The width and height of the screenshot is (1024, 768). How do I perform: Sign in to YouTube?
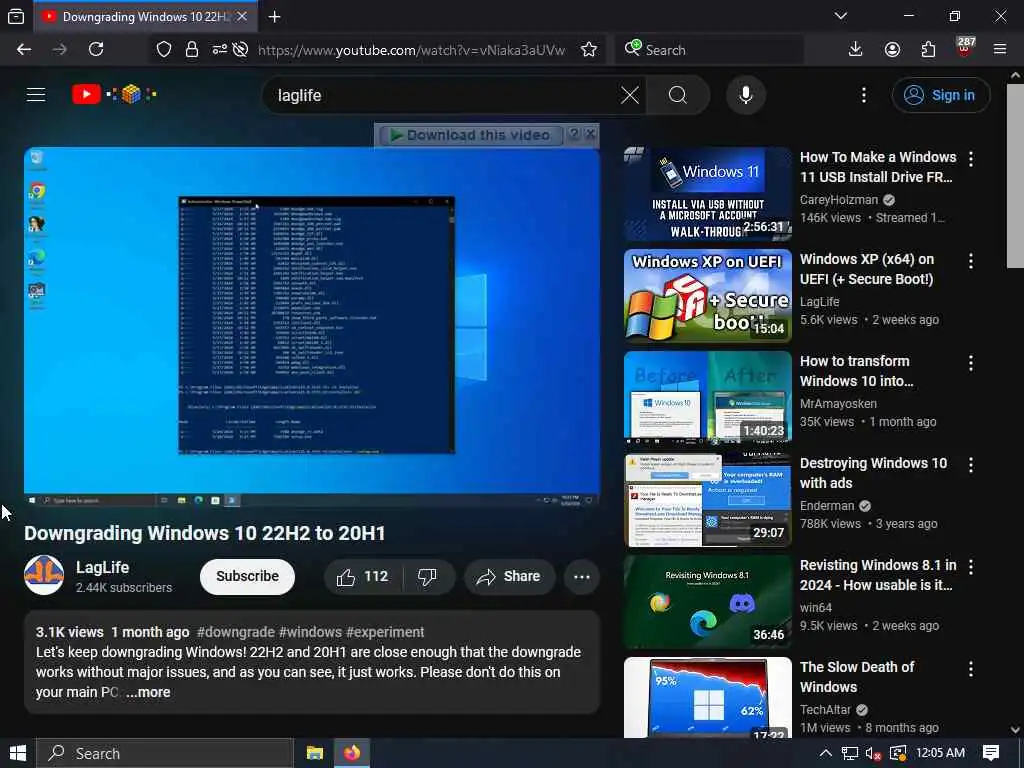940,95
